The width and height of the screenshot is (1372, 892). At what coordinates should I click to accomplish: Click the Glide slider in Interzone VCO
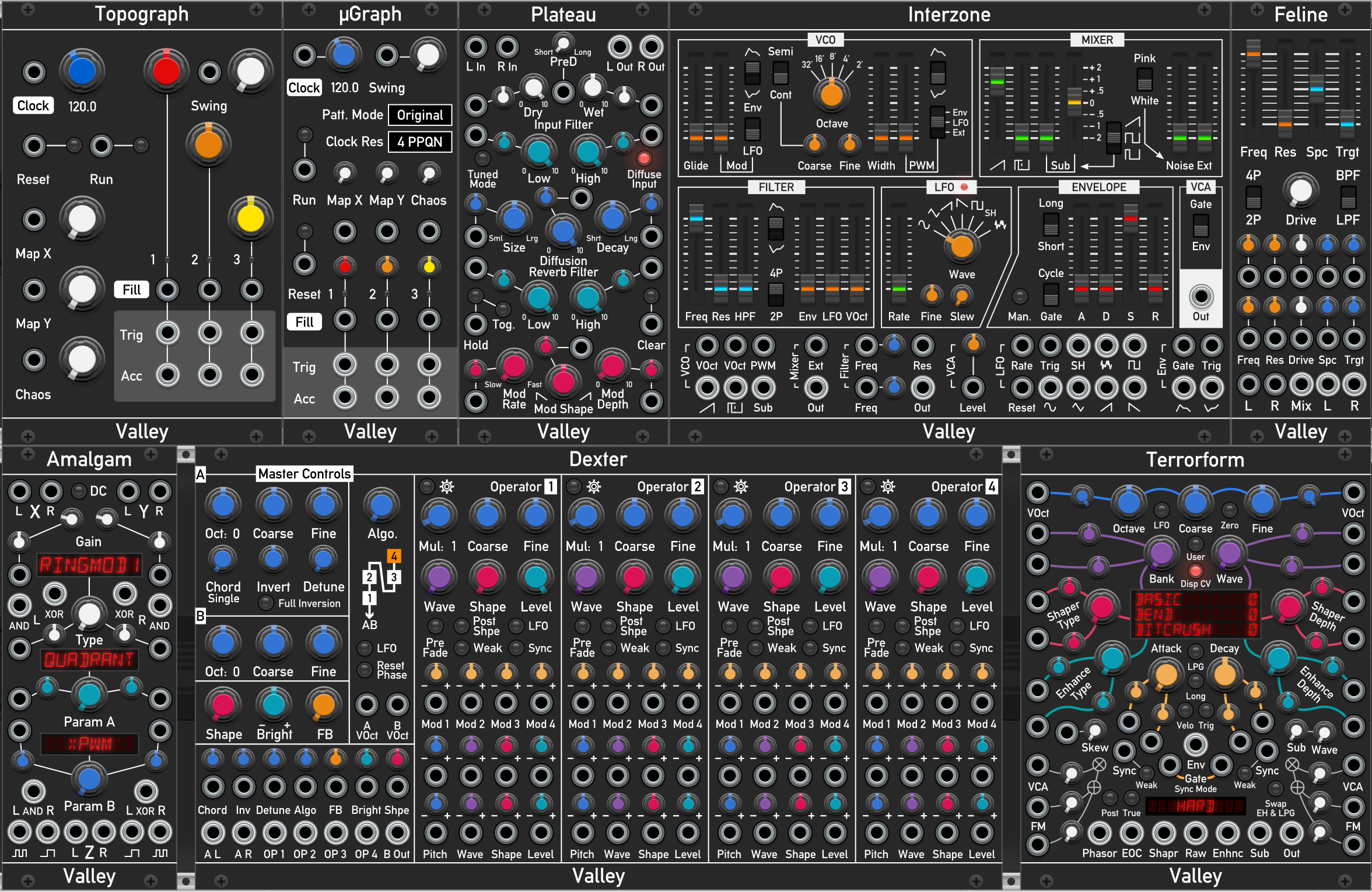[x=696, y=137]
